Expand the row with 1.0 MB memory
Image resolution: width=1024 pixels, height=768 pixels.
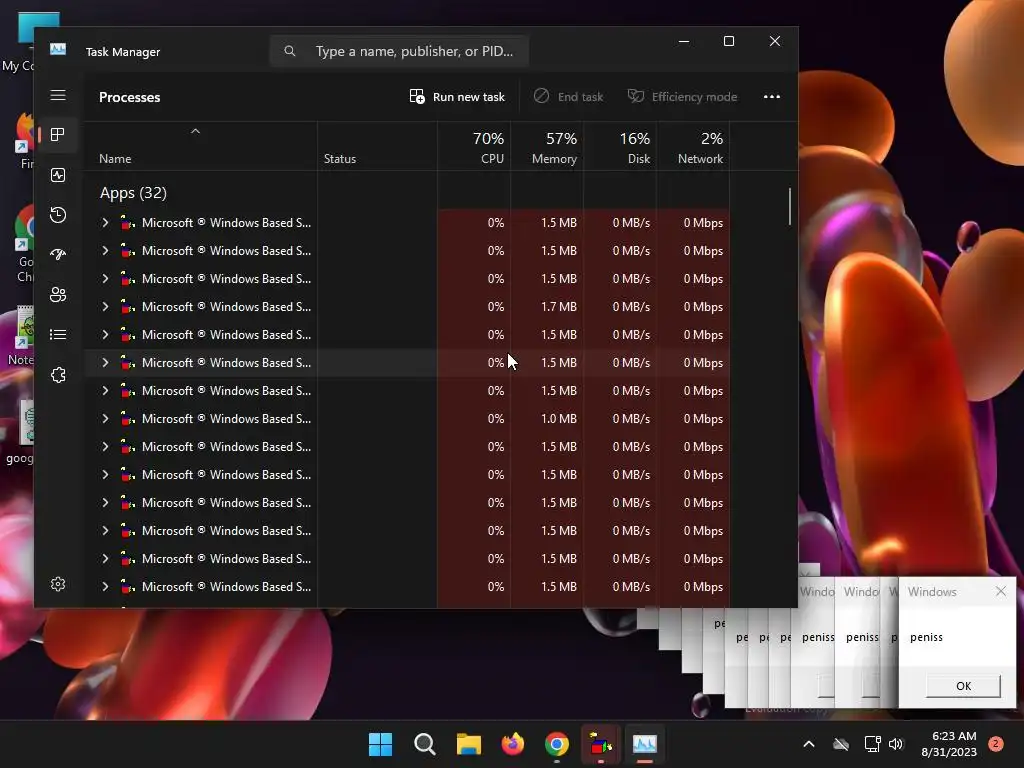tap(104, 419)
